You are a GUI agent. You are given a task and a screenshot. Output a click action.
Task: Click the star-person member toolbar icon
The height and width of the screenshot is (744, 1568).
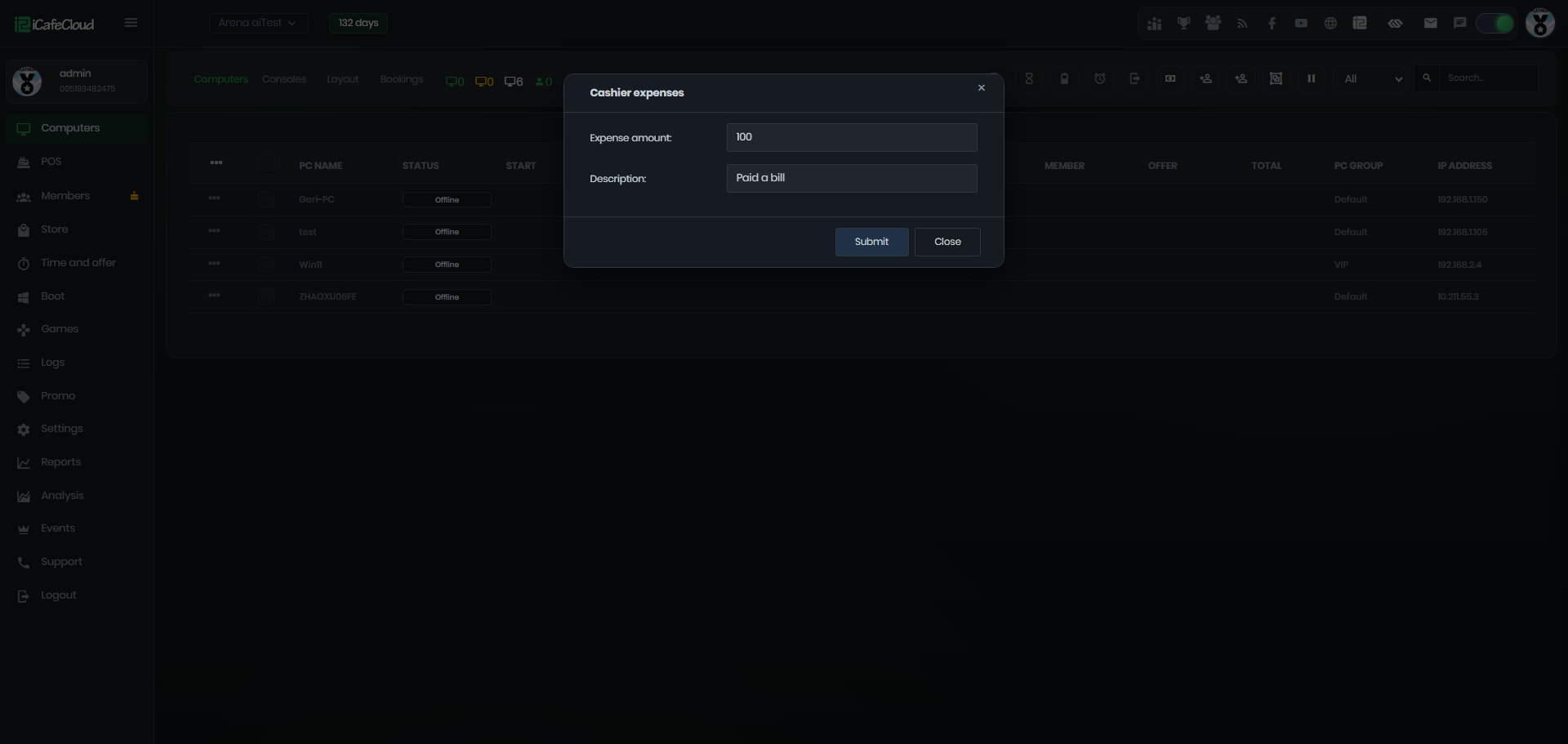tap(1205, 79)
